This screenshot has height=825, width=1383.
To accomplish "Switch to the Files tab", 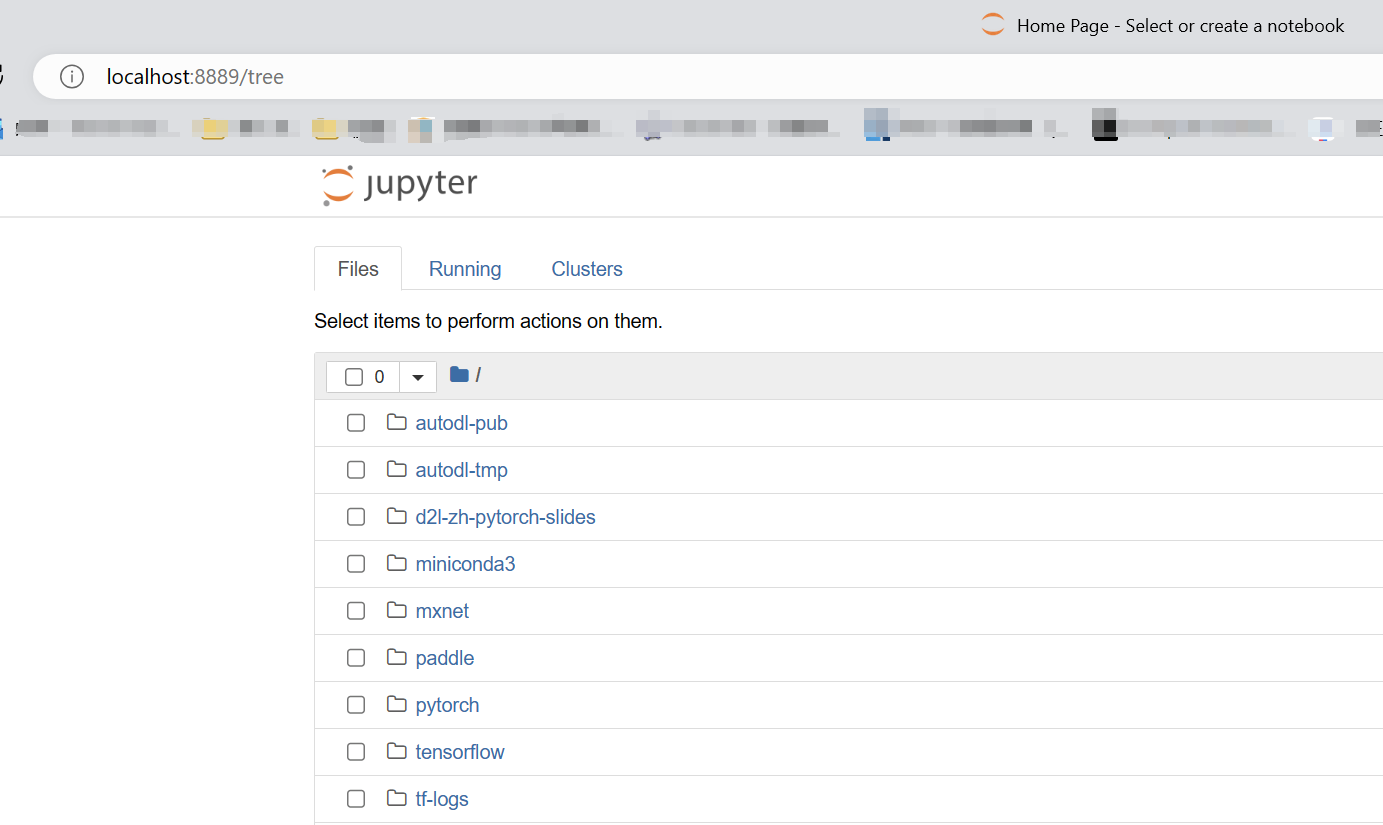I will [358, 269].
